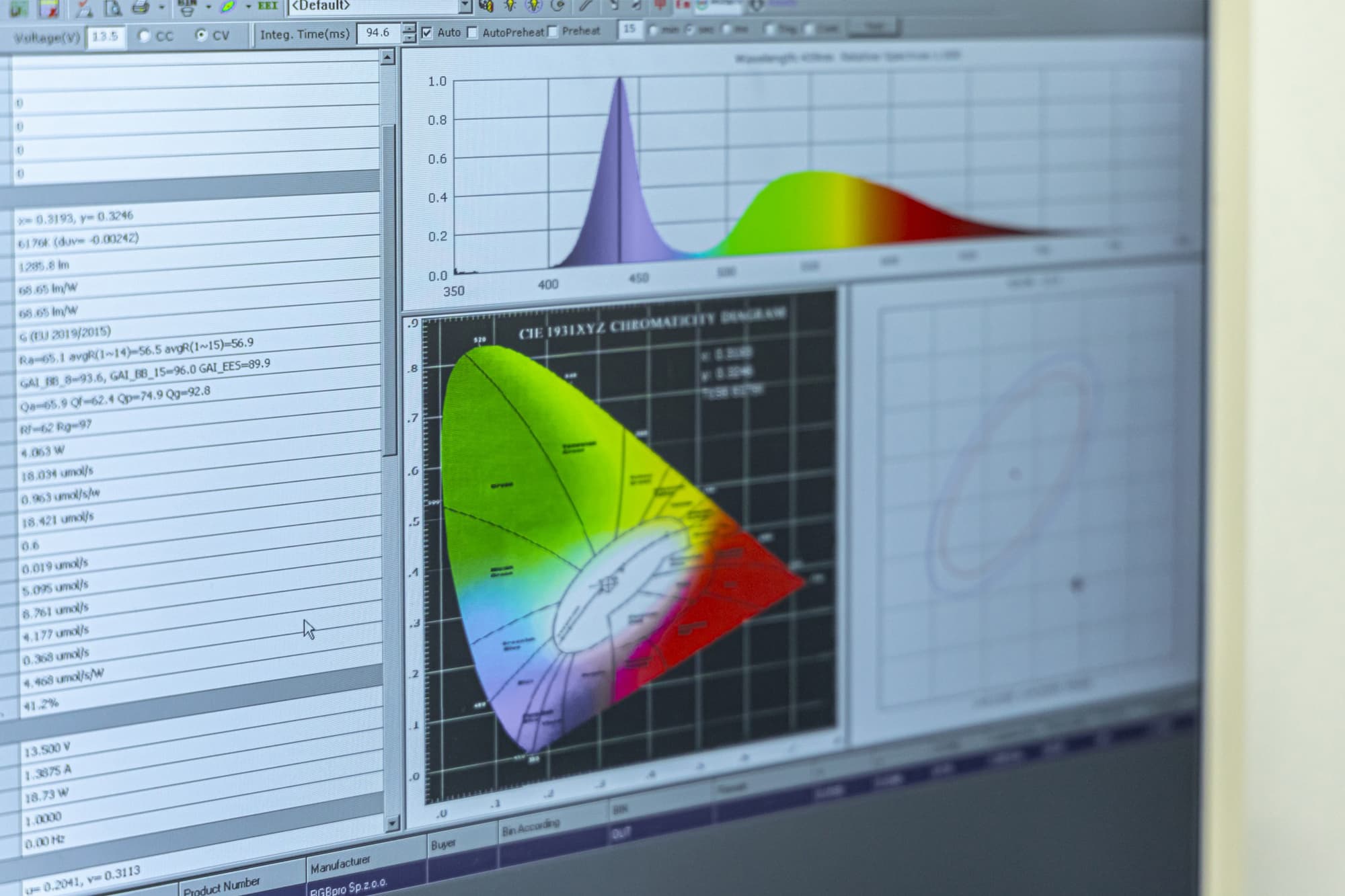The width and height of the screenshot is (1345, 896).
Task: Click the white point crosshair in CIE diagram
Action: [607, 584]
